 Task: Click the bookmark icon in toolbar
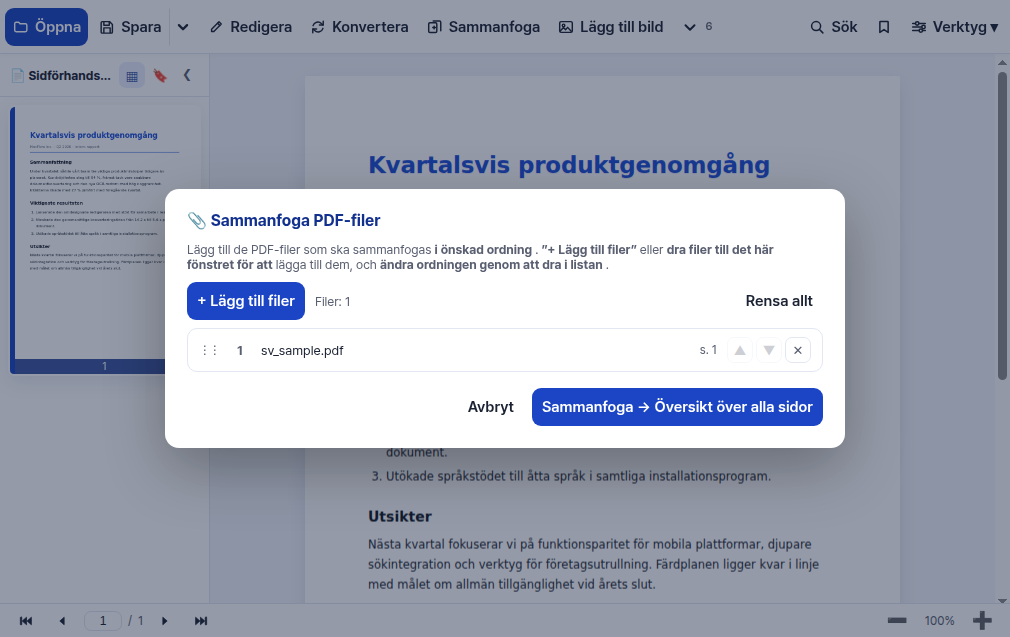pyautogui.click(x=884, y=27)
